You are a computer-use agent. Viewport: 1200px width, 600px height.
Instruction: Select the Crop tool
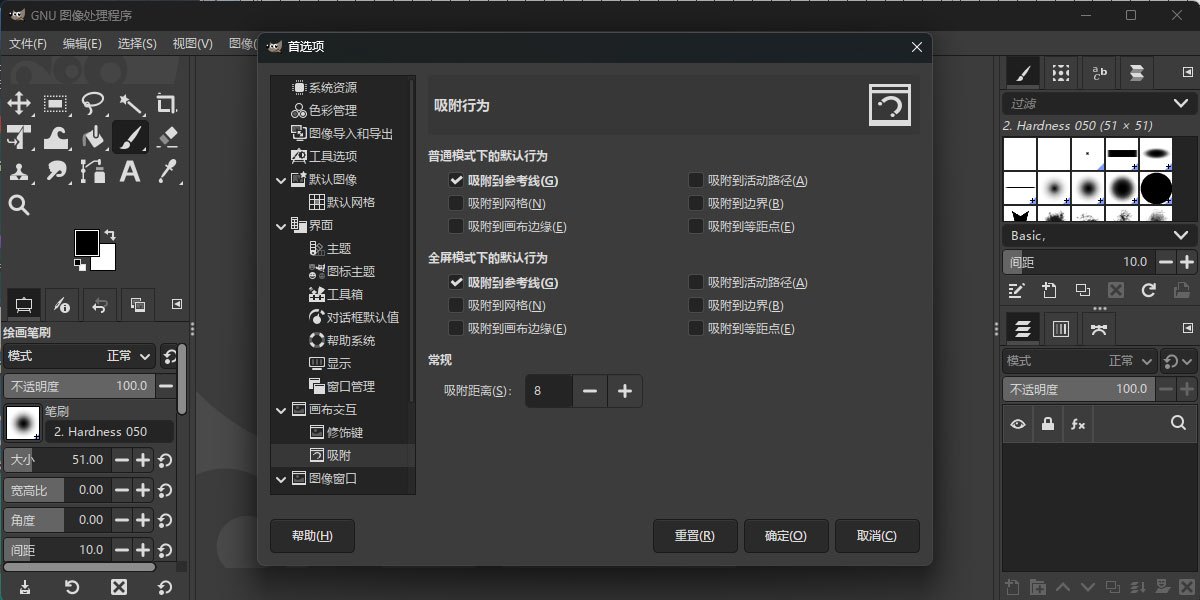coord(166,104)
